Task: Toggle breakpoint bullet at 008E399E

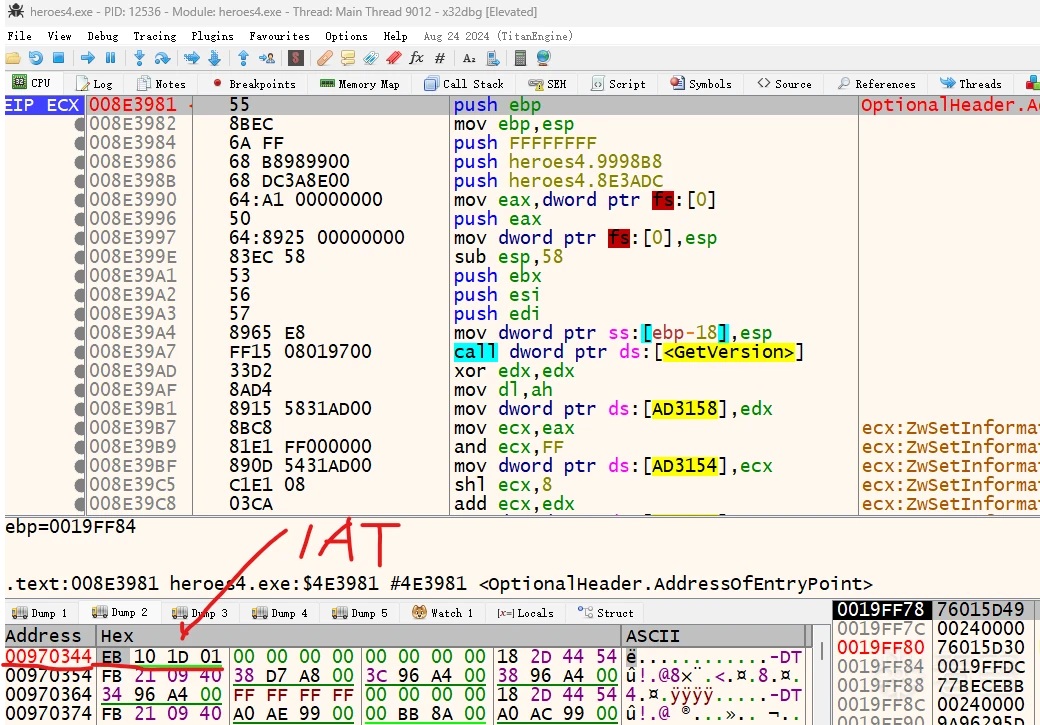Action: coord(80,257)
